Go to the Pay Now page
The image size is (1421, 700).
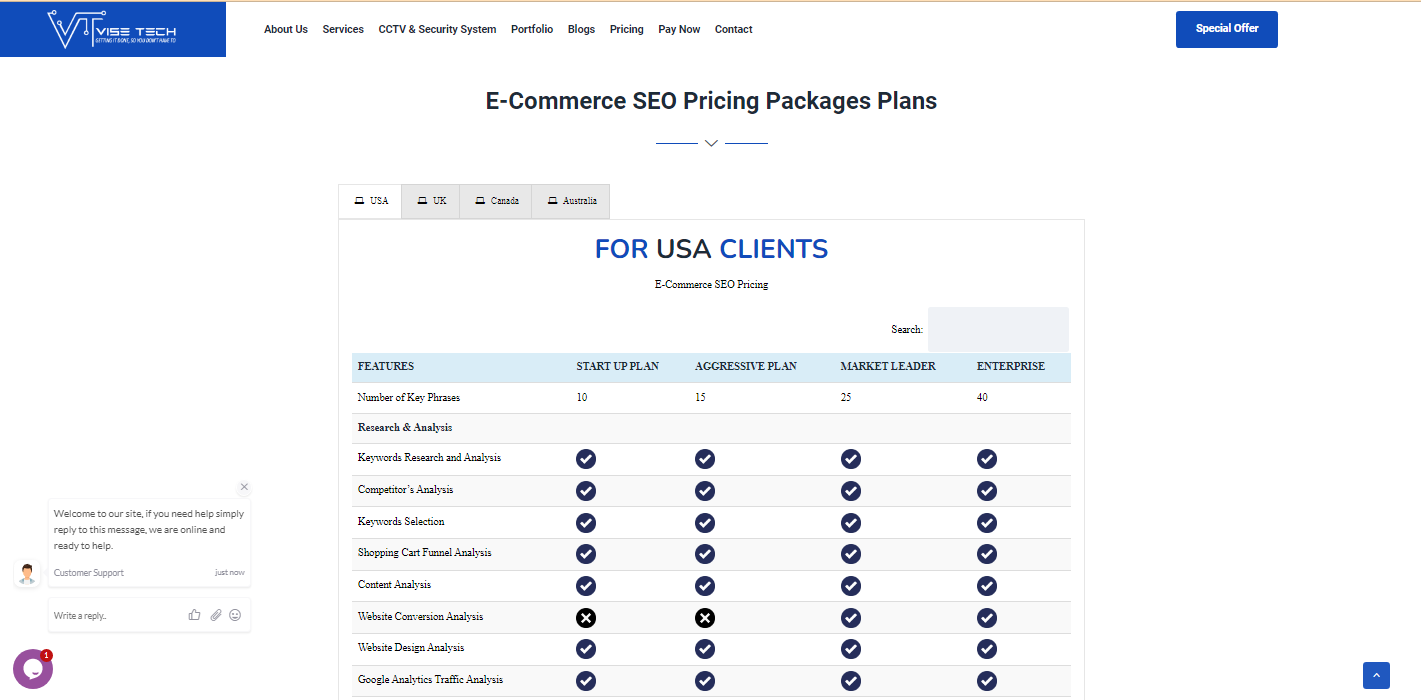click(x=679, y=29)
